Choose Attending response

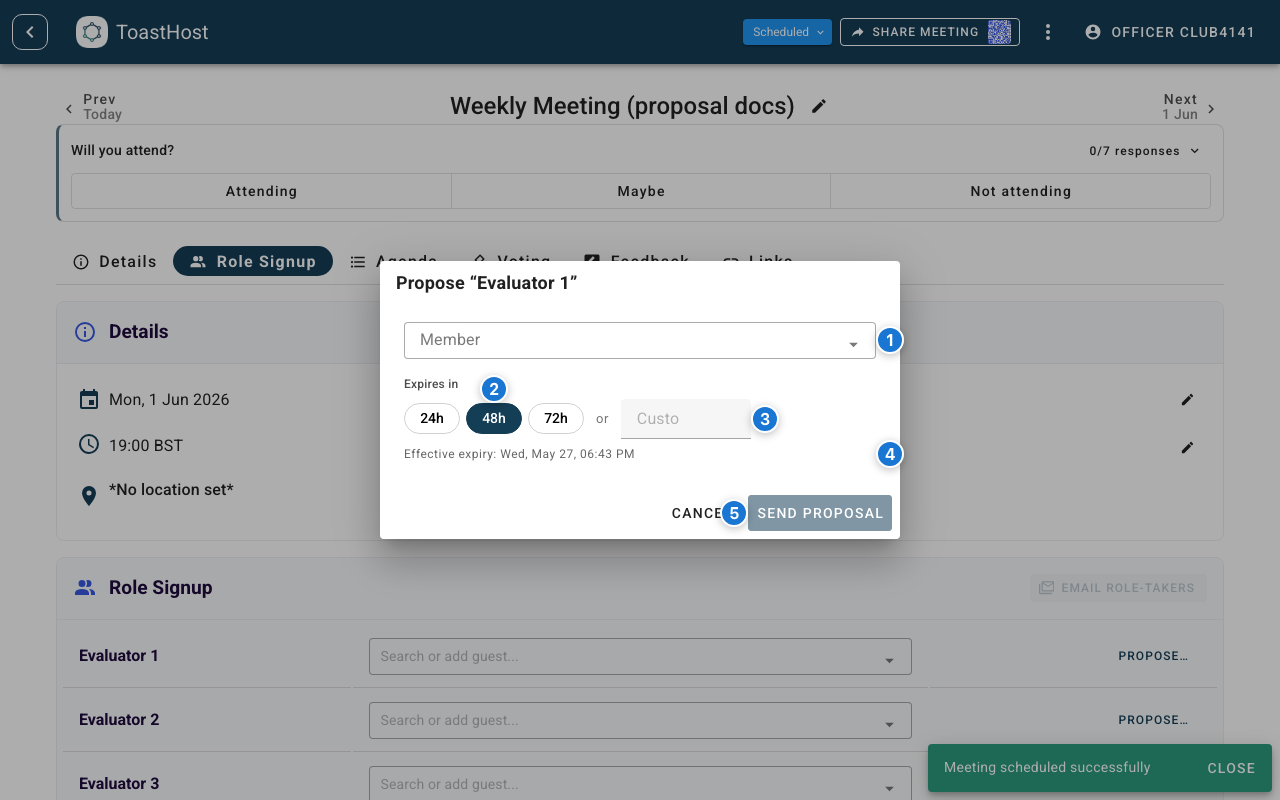[x=261, y=191]
